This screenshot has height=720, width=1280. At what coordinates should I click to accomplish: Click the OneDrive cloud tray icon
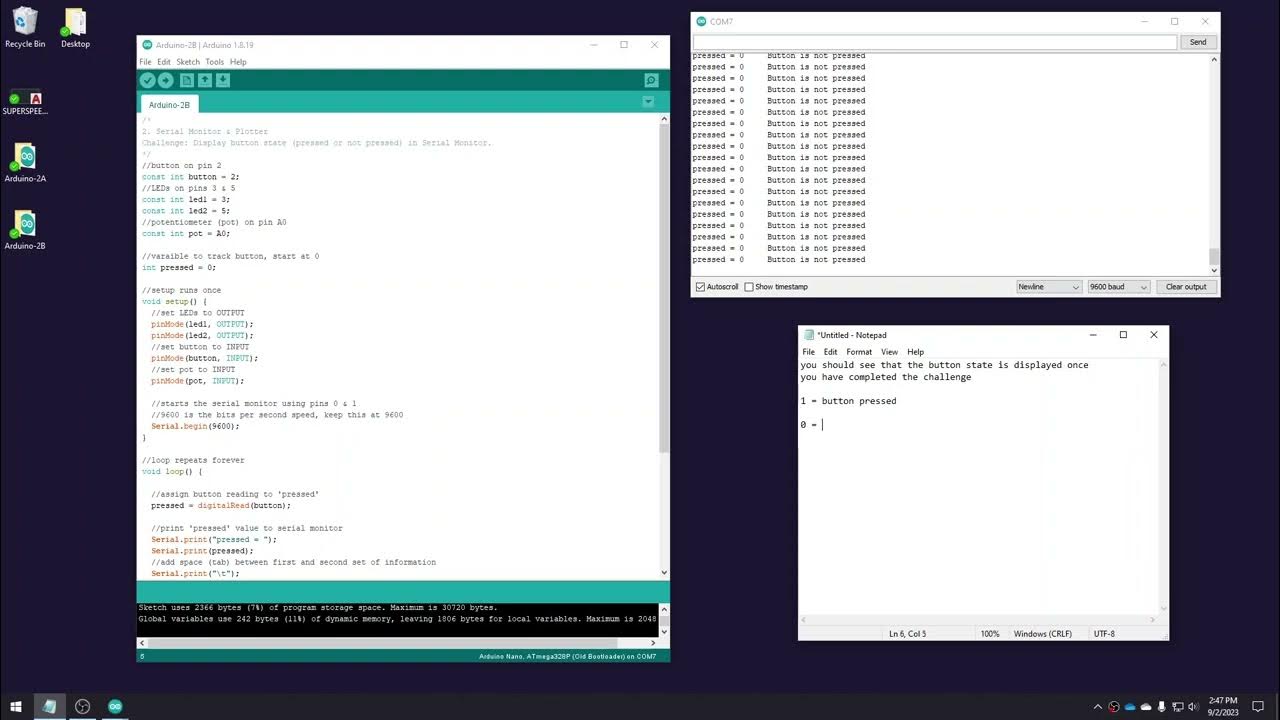[x=1130, y=707]
